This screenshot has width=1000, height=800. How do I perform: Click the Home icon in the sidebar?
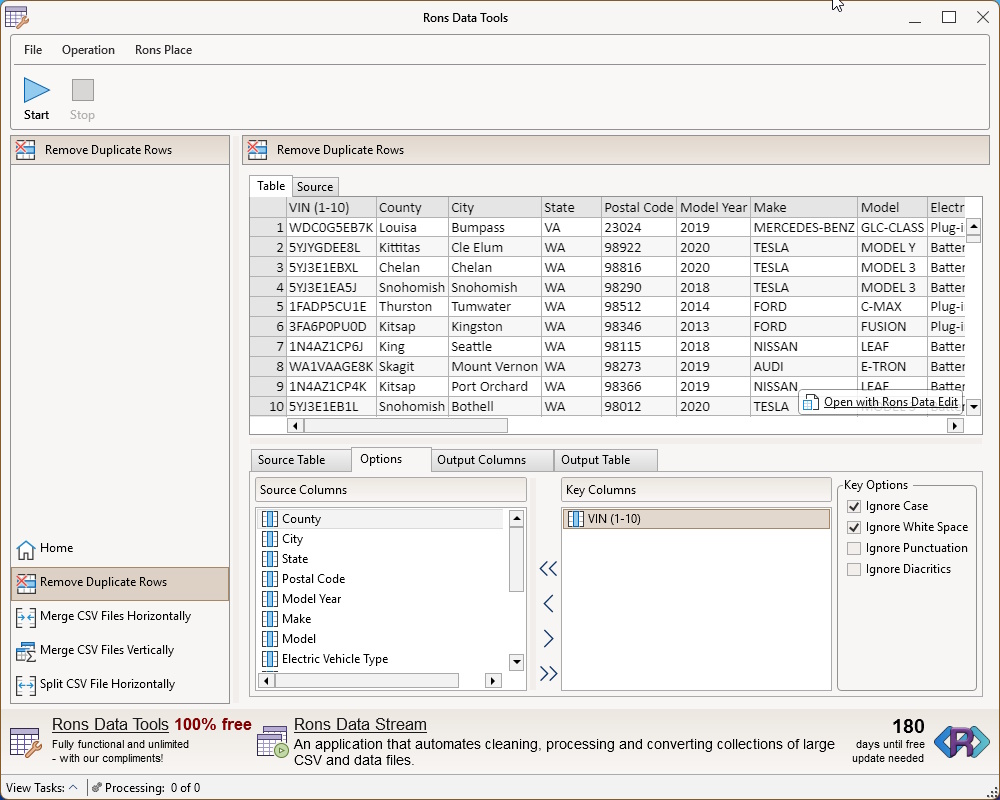point(26,549)
